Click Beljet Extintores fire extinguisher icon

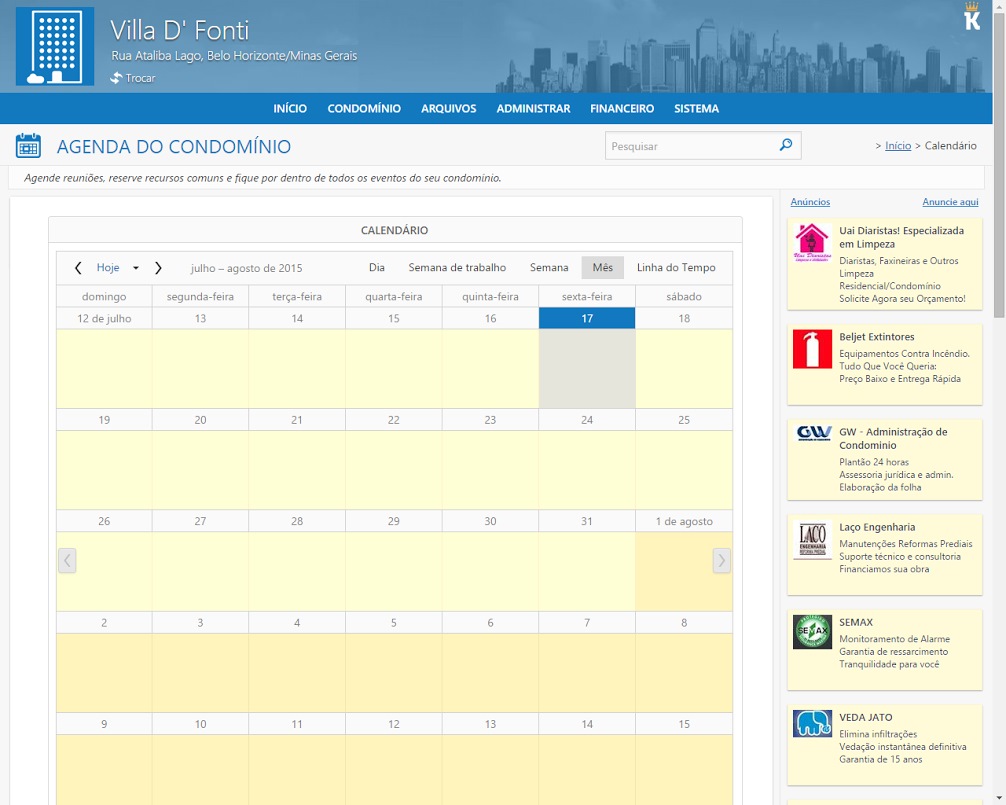(x=812, y=349)
